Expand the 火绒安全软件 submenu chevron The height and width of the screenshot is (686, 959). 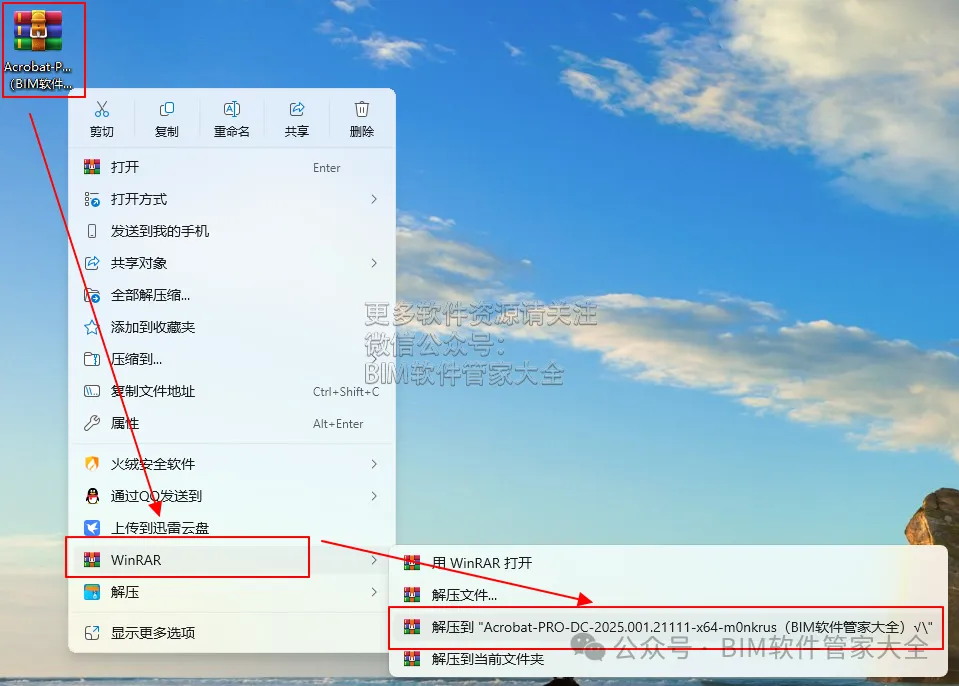coord(374,464)
